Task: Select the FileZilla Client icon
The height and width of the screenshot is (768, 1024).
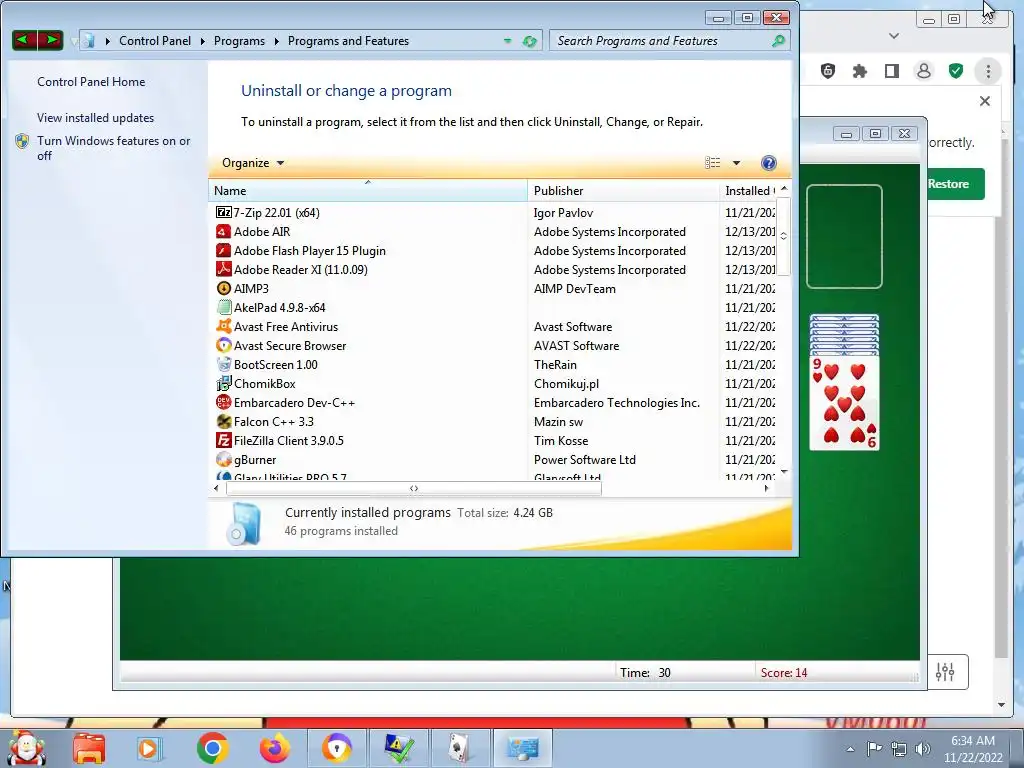Action: click(223, 440)
